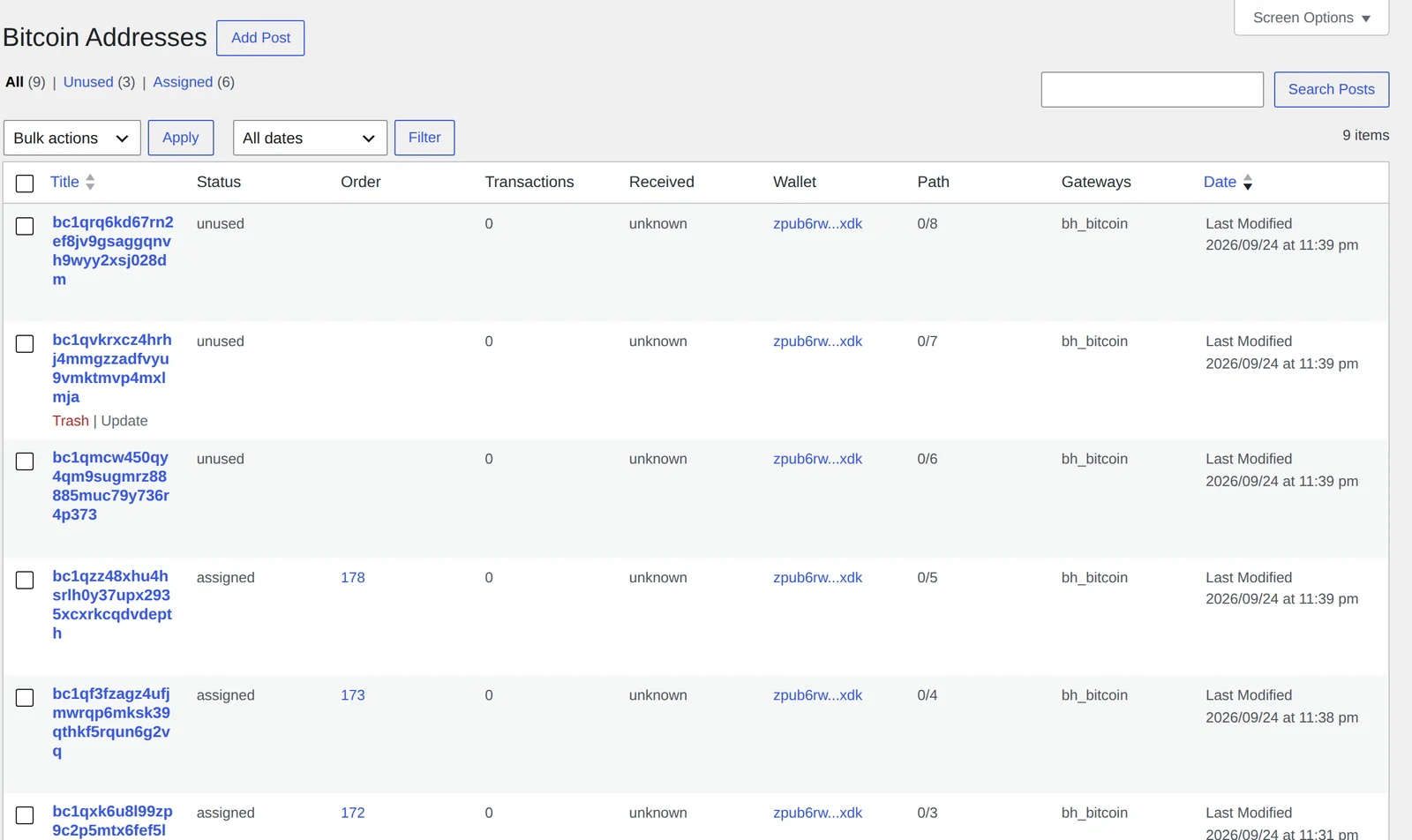Click the path value 0/8

[928, 223]
